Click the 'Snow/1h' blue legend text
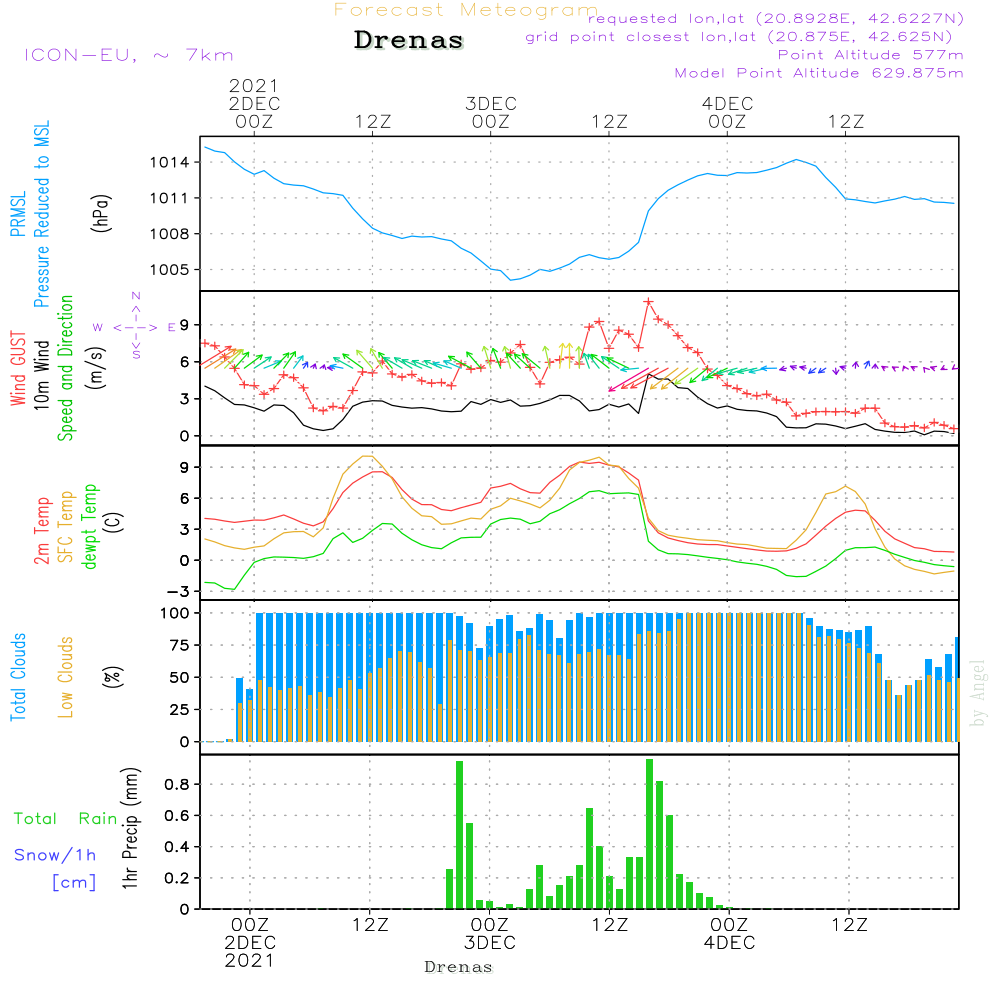The height and width of the screenshot is (1000, 1000). 55,855
